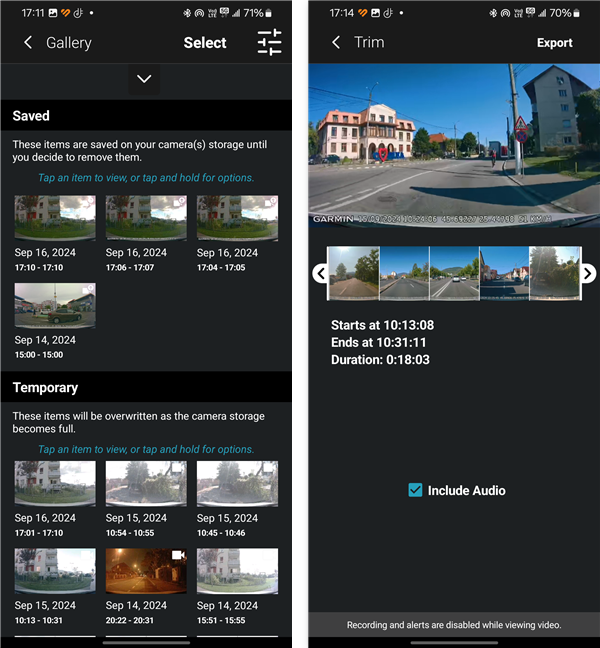
Task: Tap the 17:11 clock in status bar
Action: [33, 13]
